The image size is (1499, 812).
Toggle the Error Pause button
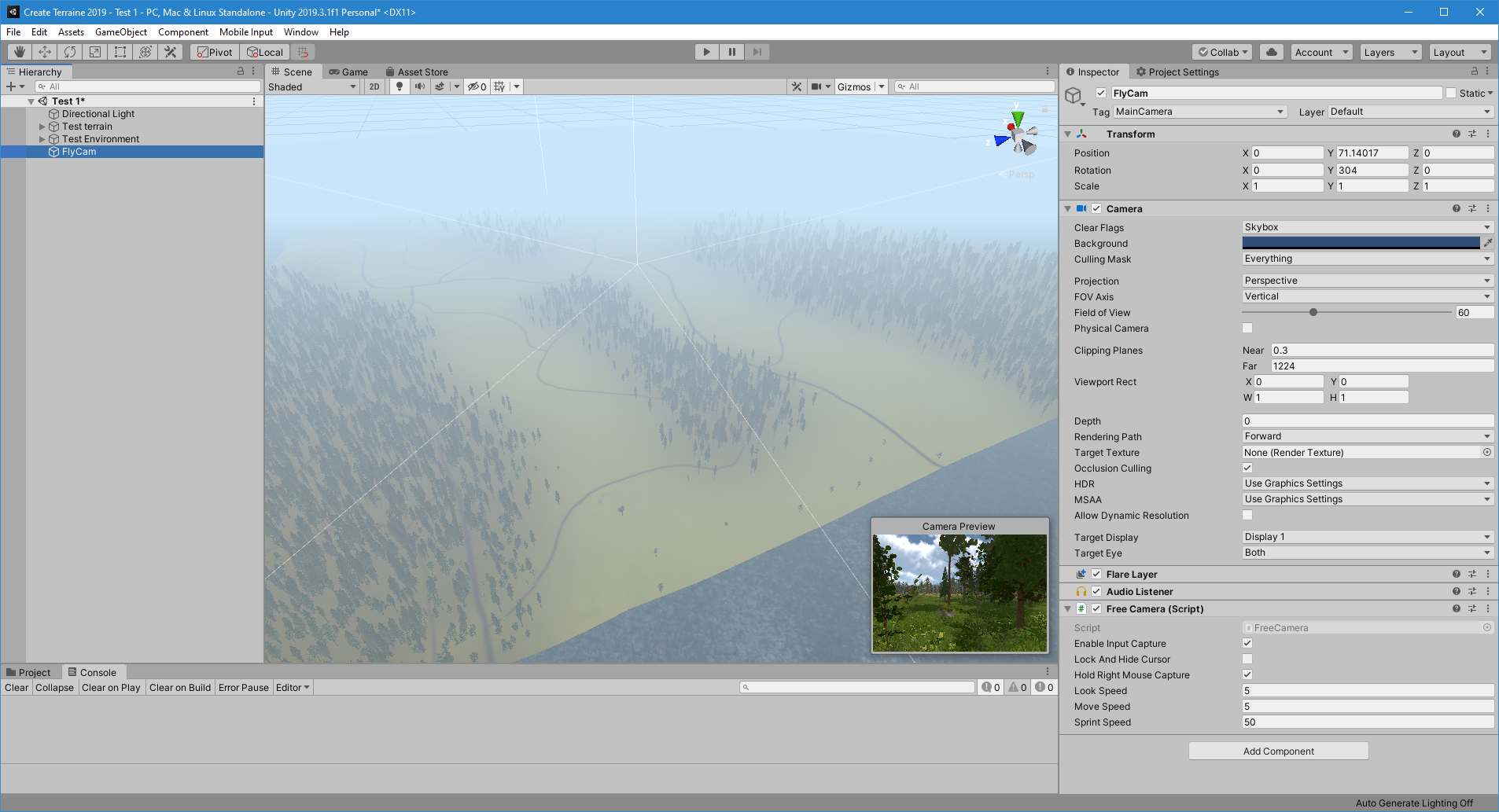click(x=244, y=687)
